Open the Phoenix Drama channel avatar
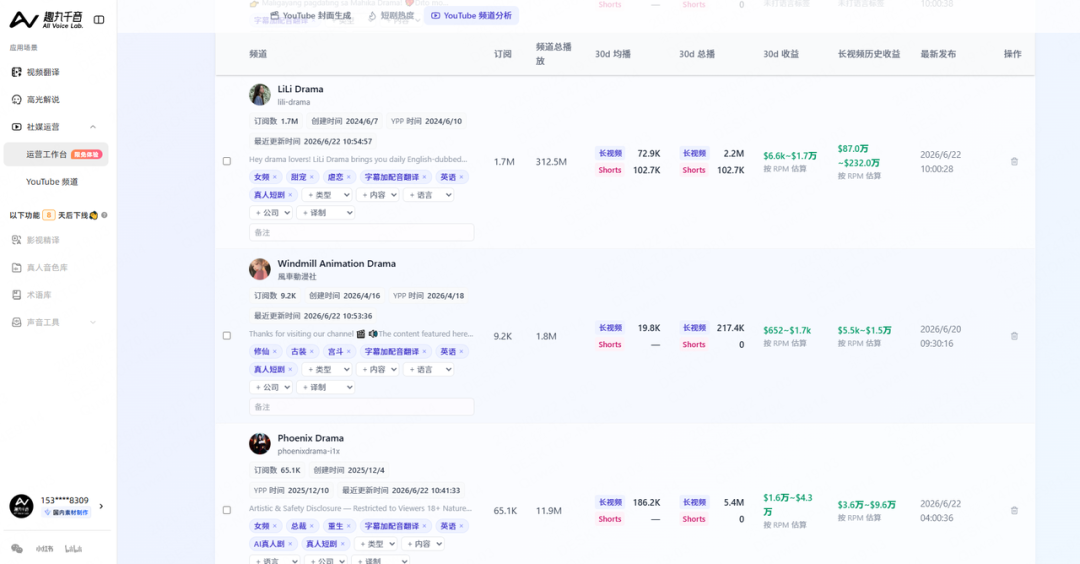Viewport: 1080px width, 564px height. click(260, 443)
